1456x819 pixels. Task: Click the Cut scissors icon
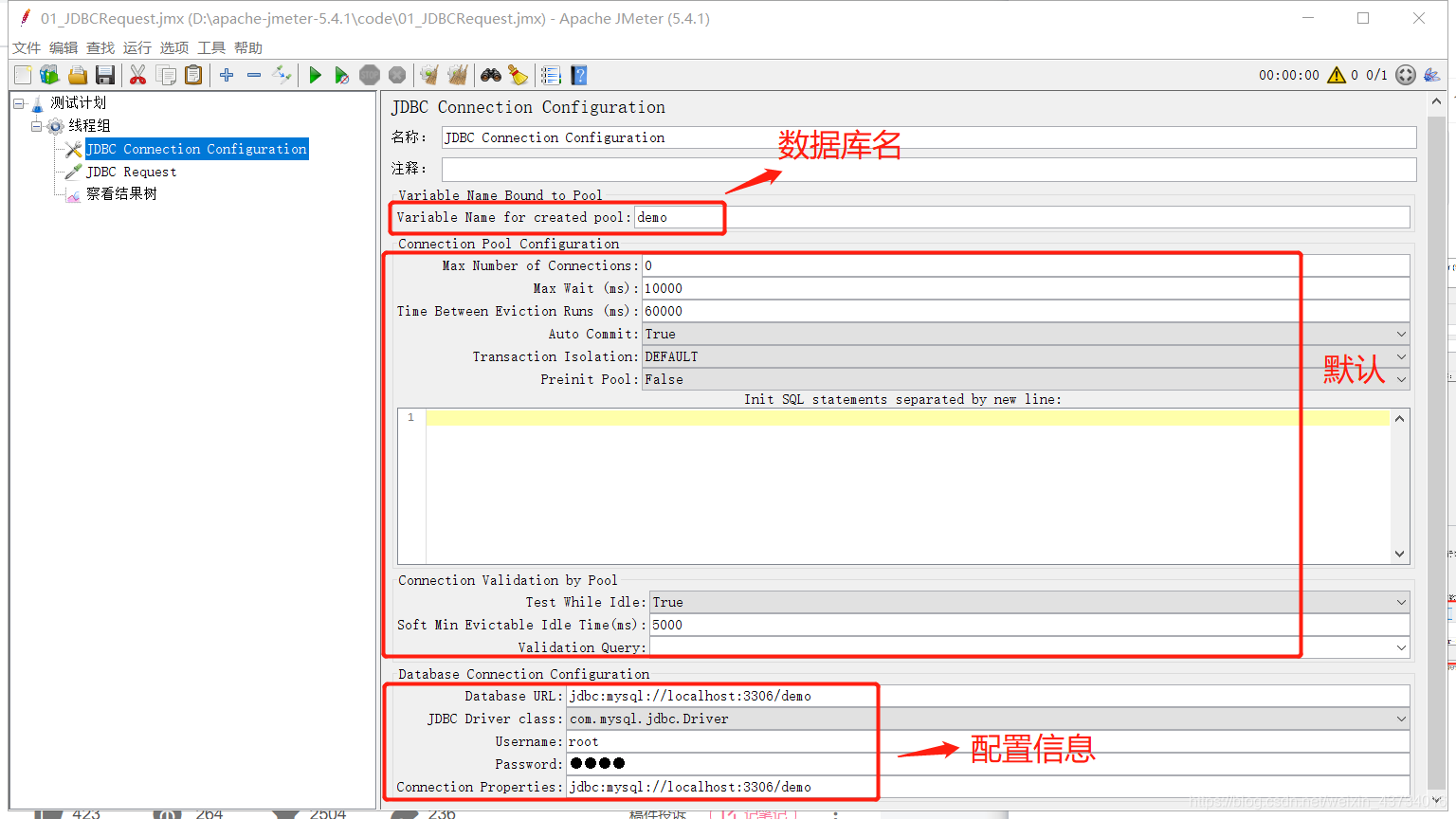coord(137,75)
